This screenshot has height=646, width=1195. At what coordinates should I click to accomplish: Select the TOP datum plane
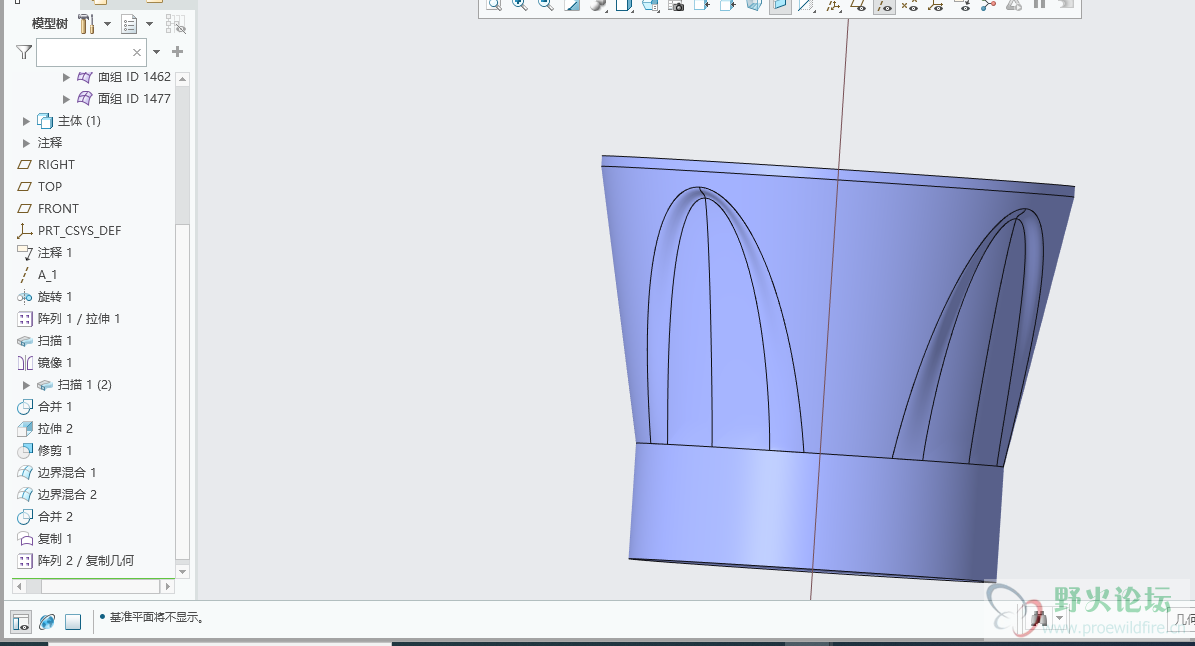pyautogui.click(x=40, y=187)
